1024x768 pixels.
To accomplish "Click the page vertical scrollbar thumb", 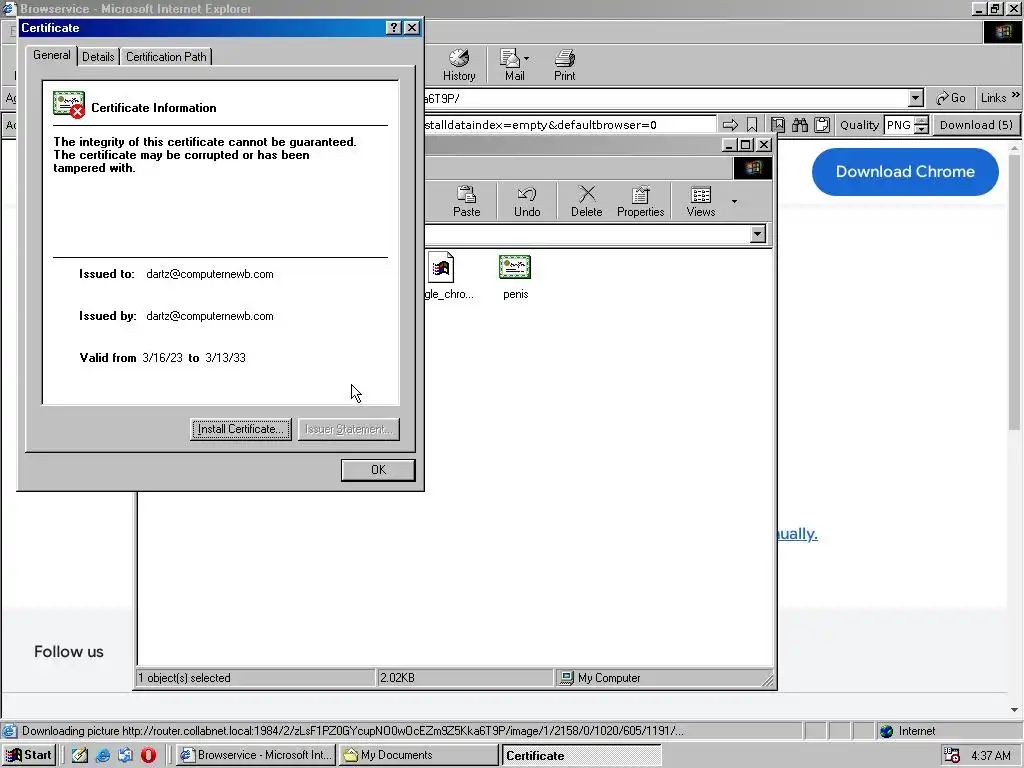I will pyautogui.click(x=1014, y=293).
